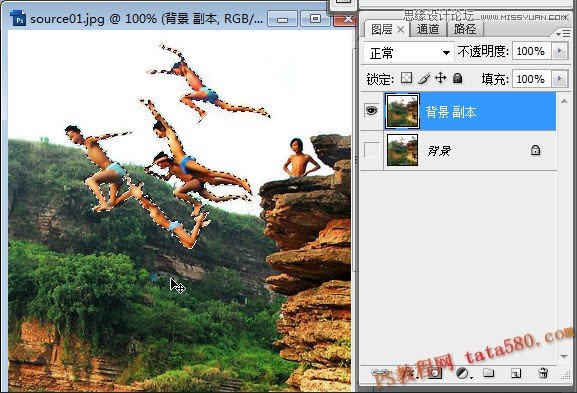Click the lock position move icon

pos(440,78)
